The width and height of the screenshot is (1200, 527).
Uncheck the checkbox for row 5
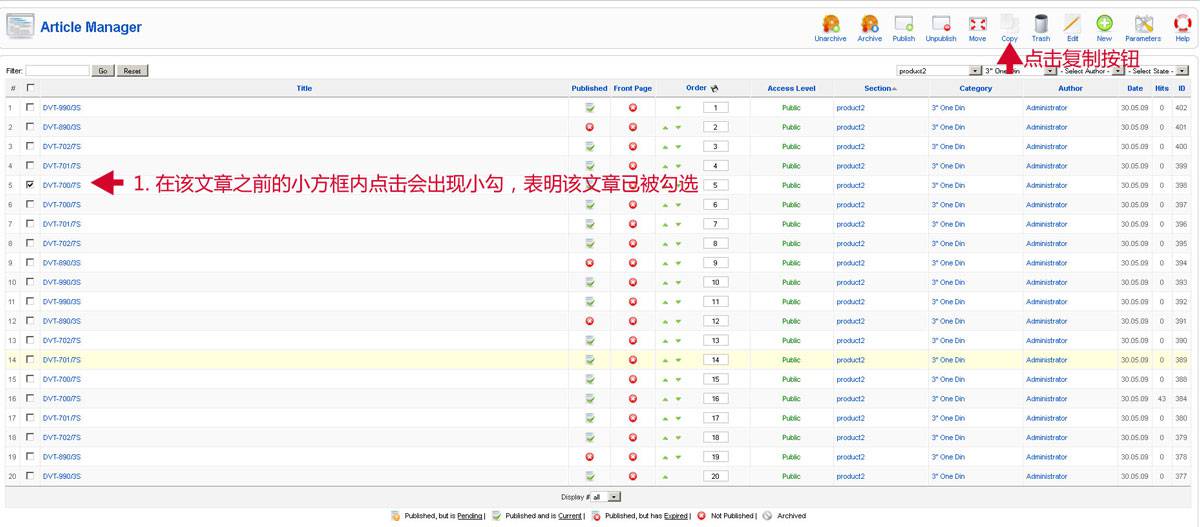(30, 185)
